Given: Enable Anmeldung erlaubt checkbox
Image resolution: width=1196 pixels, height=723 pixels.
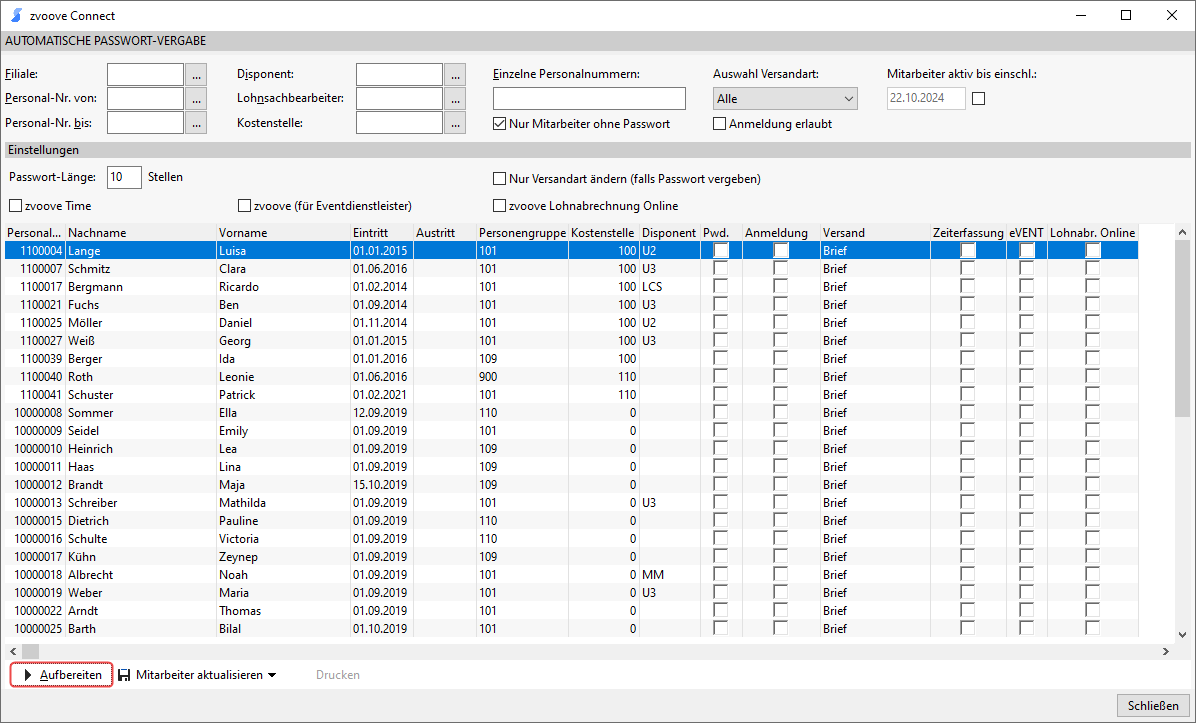Looking at the screenshot, I should coord(719,124).
